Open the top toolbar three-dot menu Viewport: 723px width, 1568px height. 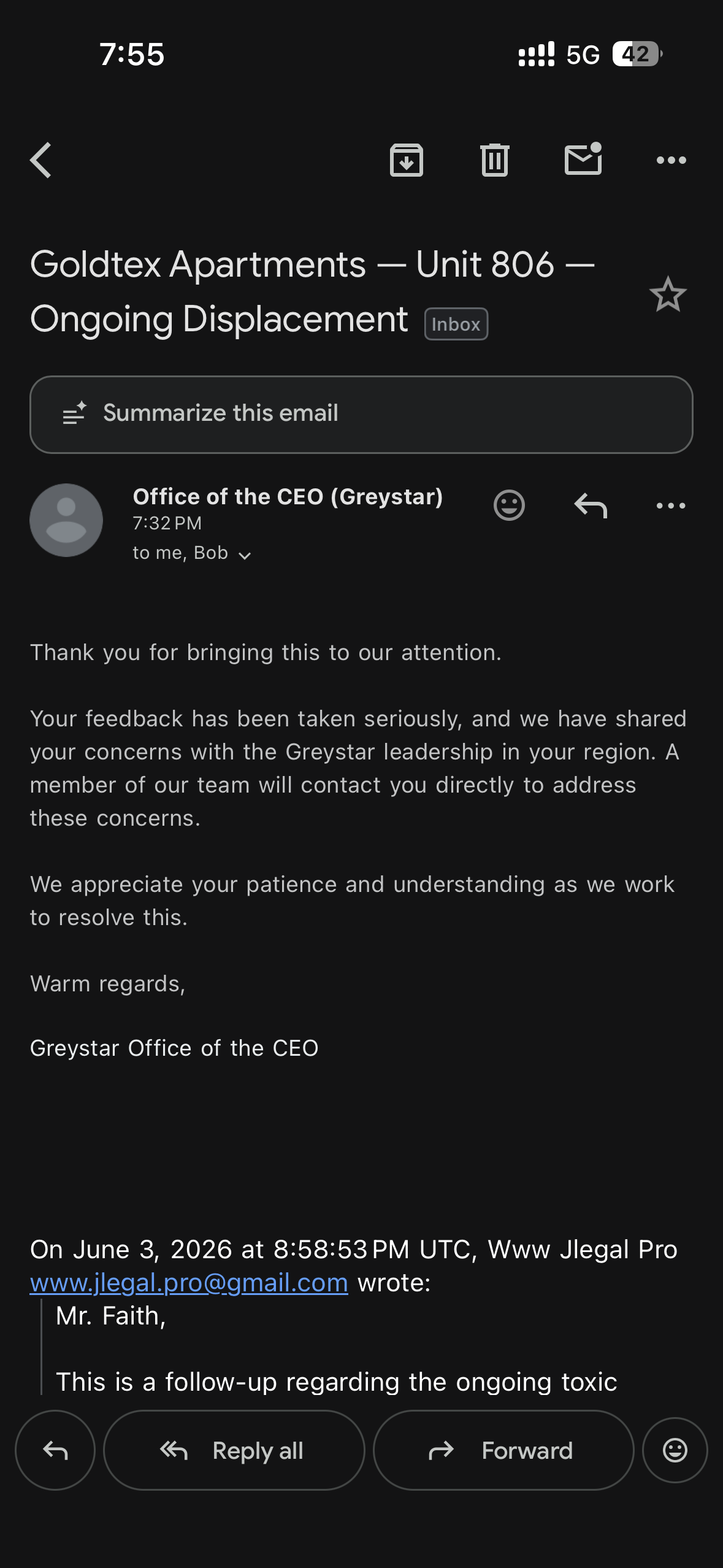(671, 160)
